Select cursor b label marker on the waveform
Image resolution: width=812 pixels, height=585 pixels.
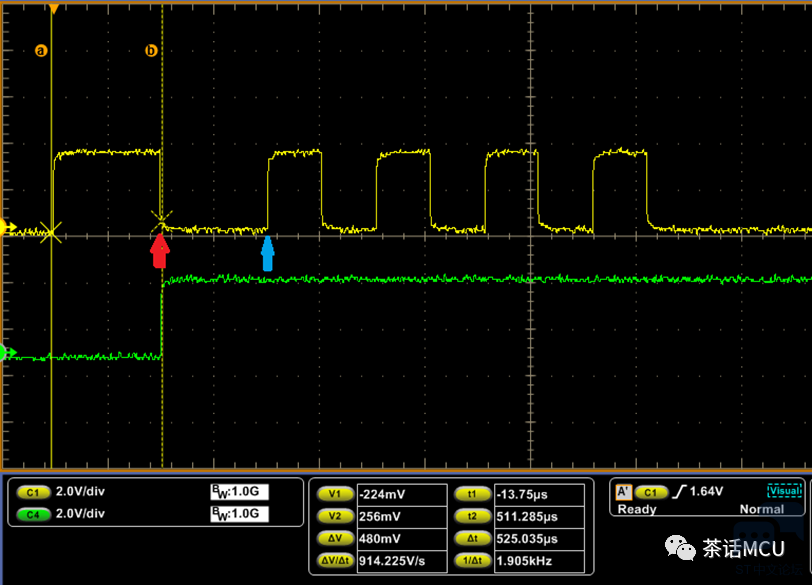tap(152, 50)
